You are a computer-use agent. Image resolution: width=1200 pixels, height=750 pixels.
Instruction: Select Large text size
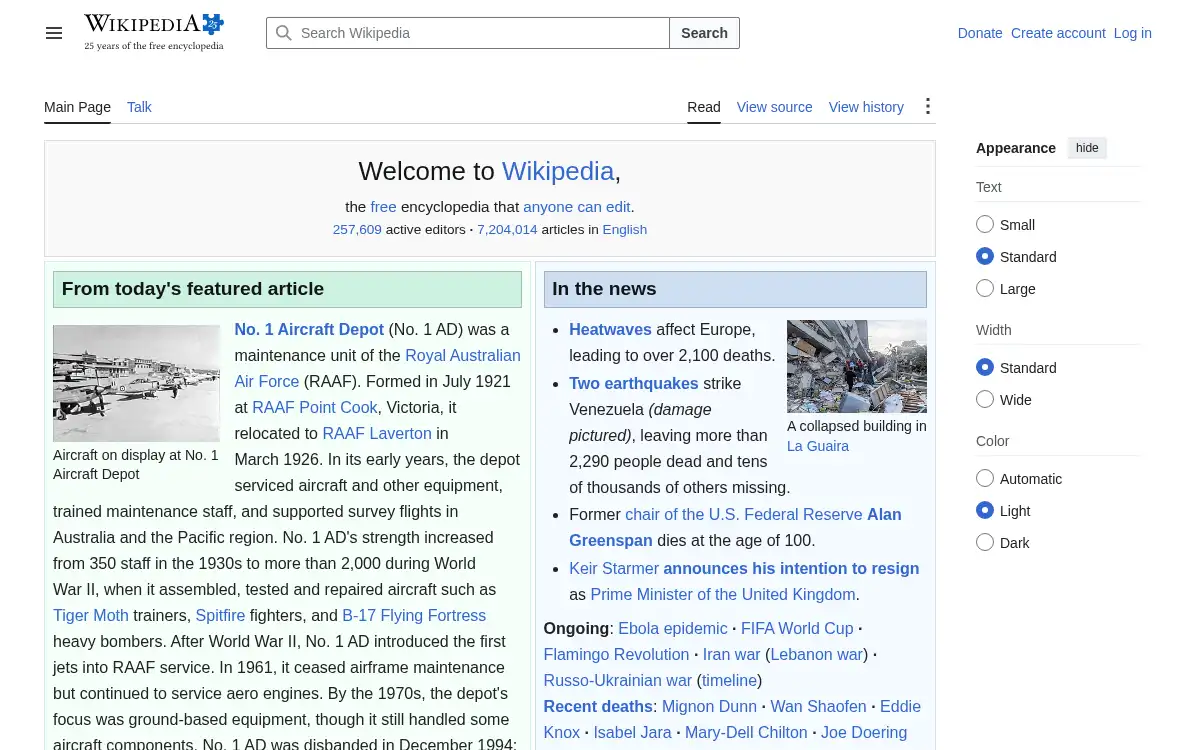985,289
